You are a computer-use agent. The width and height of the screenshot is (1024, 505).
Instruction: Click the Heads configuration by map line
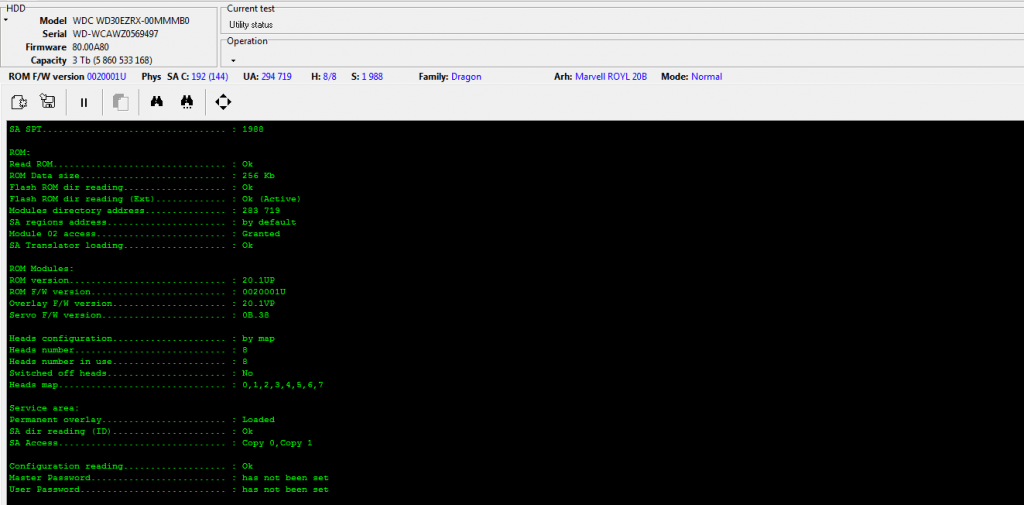[142, 338]
